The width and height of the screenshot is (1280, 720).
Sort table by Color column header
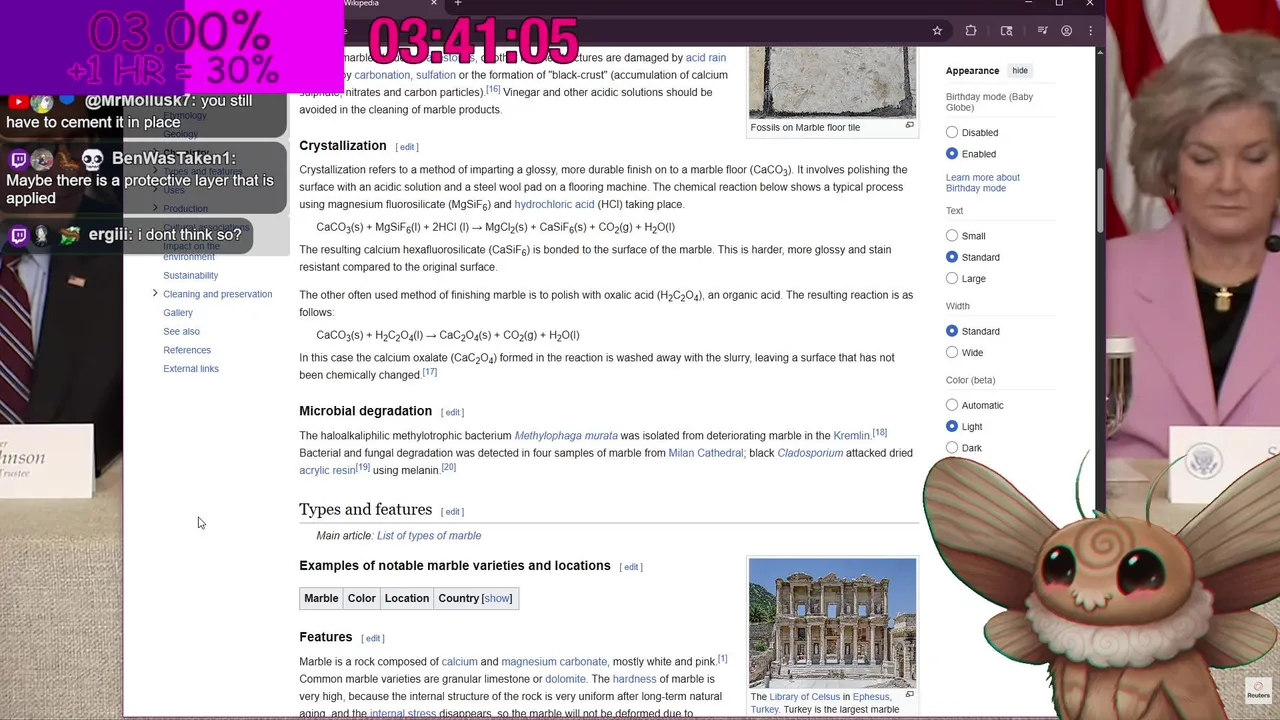pos(361,598)
